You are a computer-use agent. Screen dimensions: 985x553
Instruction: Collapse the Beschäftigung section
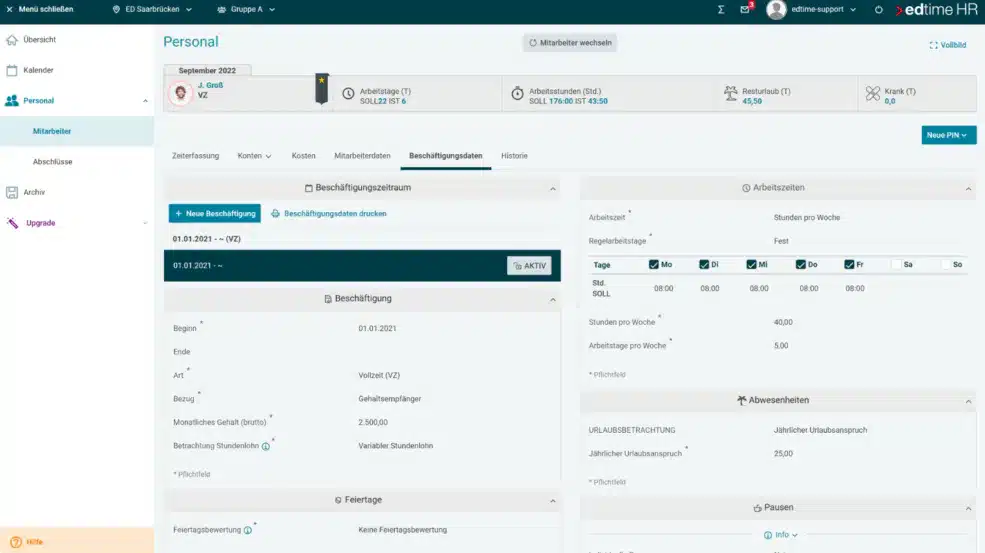click(x=553, y=300)
